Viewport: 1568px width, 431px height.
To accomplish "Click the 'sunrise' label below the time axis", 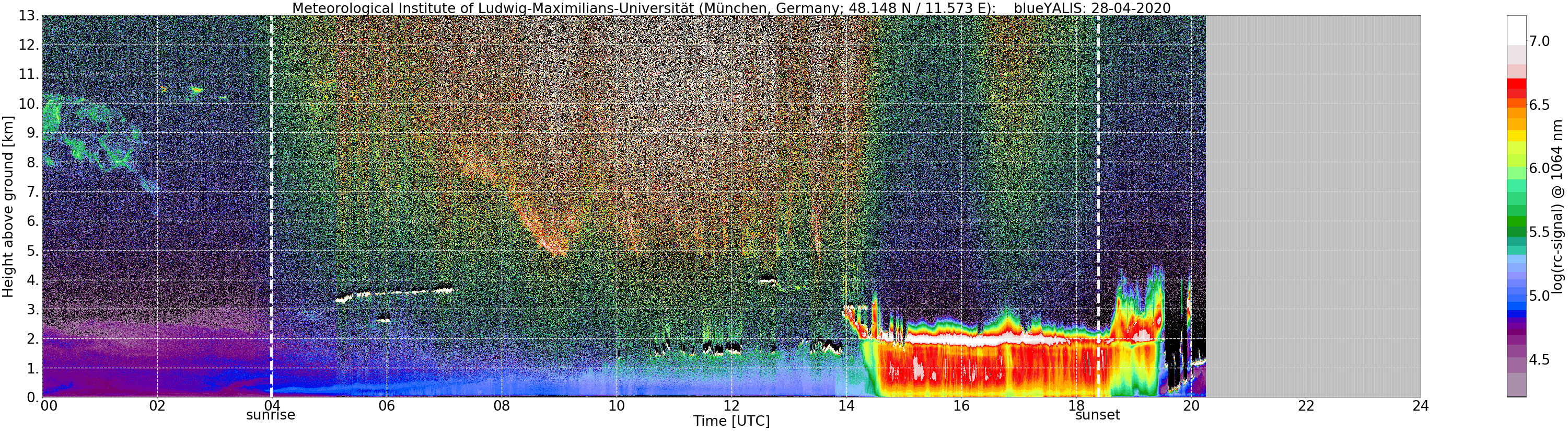I will [x=270, y=415].
